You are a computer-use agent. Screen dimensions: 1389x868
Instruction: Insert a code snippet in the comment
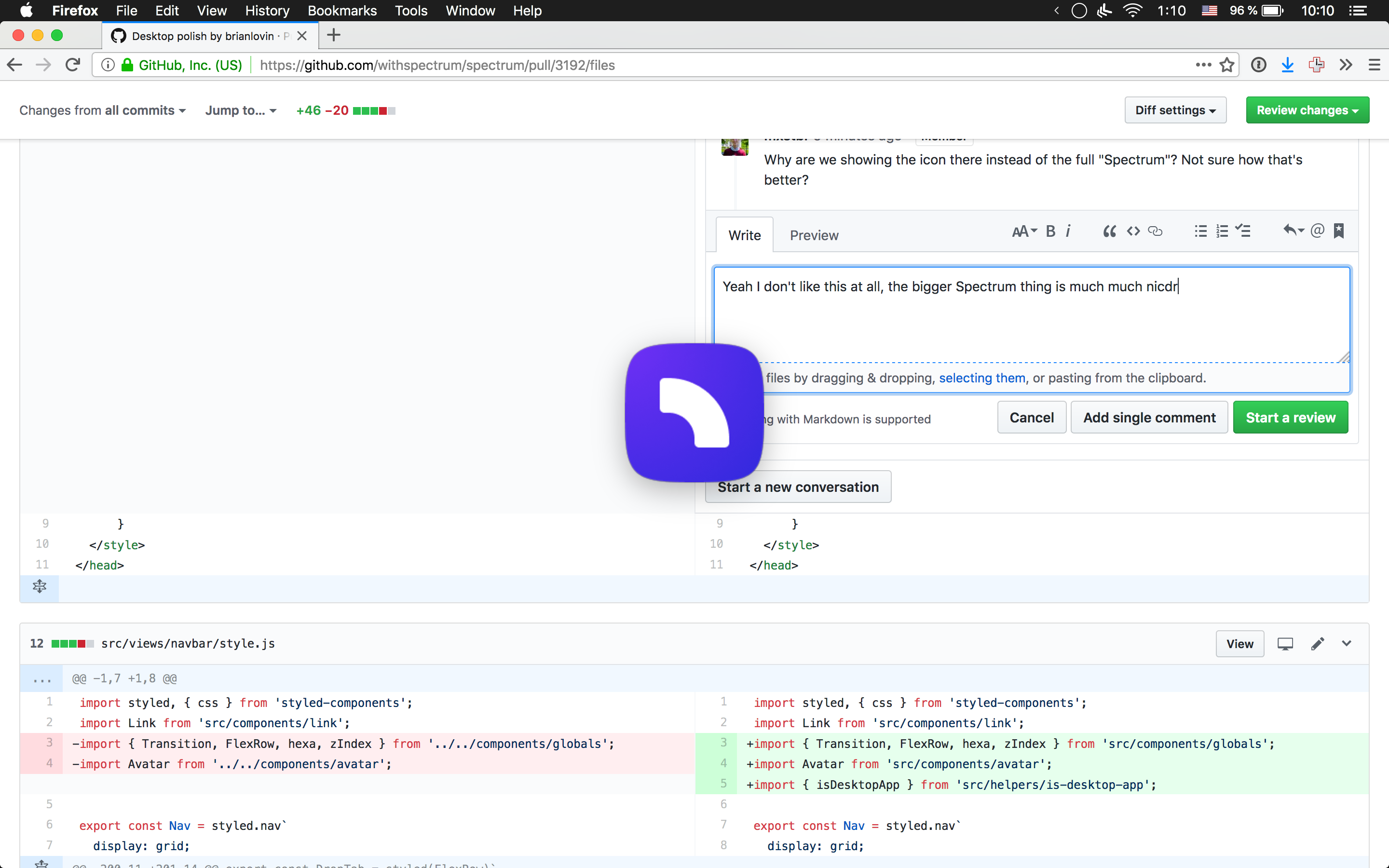pyautogui.click(x=1133, y=231)
